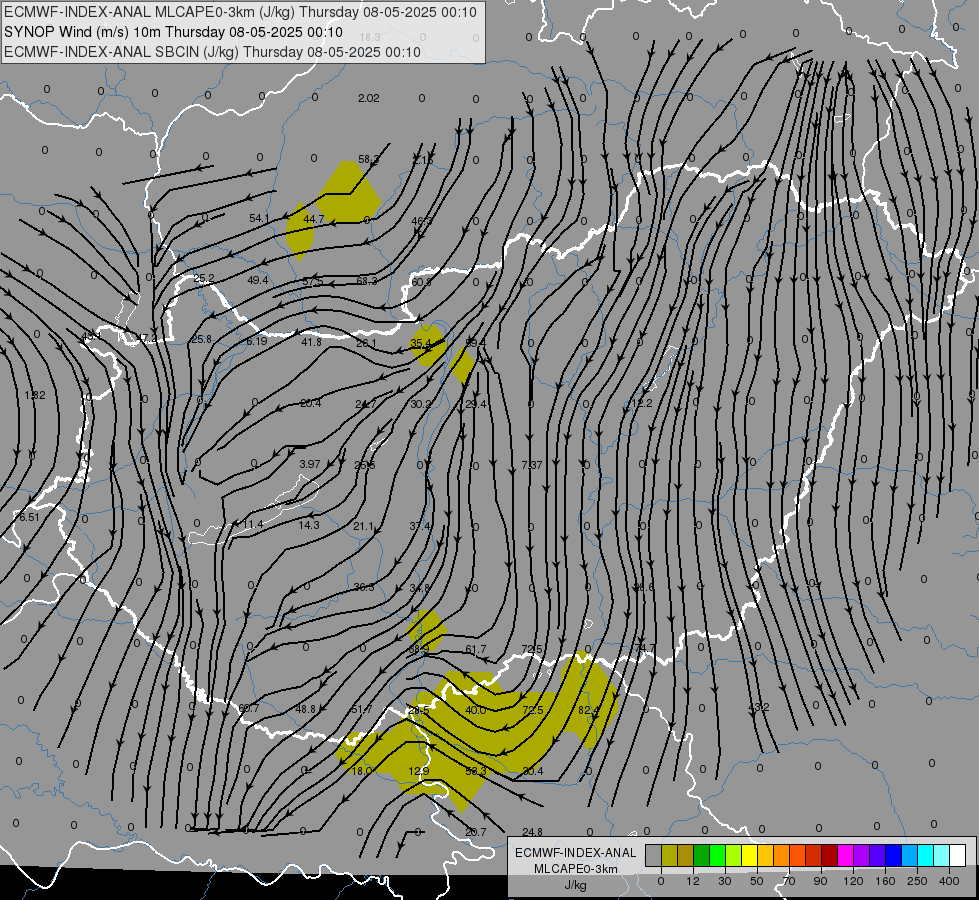Click the map value '14.3'

308,525
